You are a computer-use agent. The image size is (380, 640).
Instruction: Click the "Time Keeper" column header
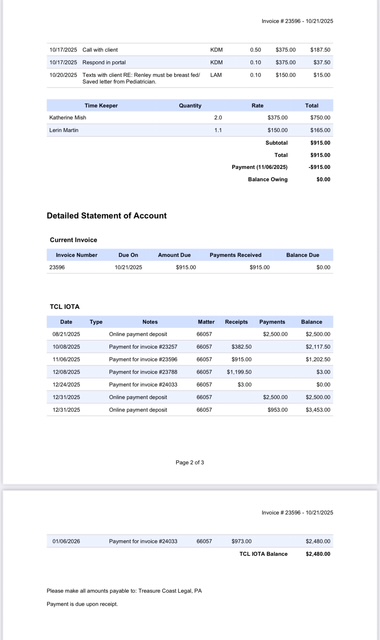point(101,105)
